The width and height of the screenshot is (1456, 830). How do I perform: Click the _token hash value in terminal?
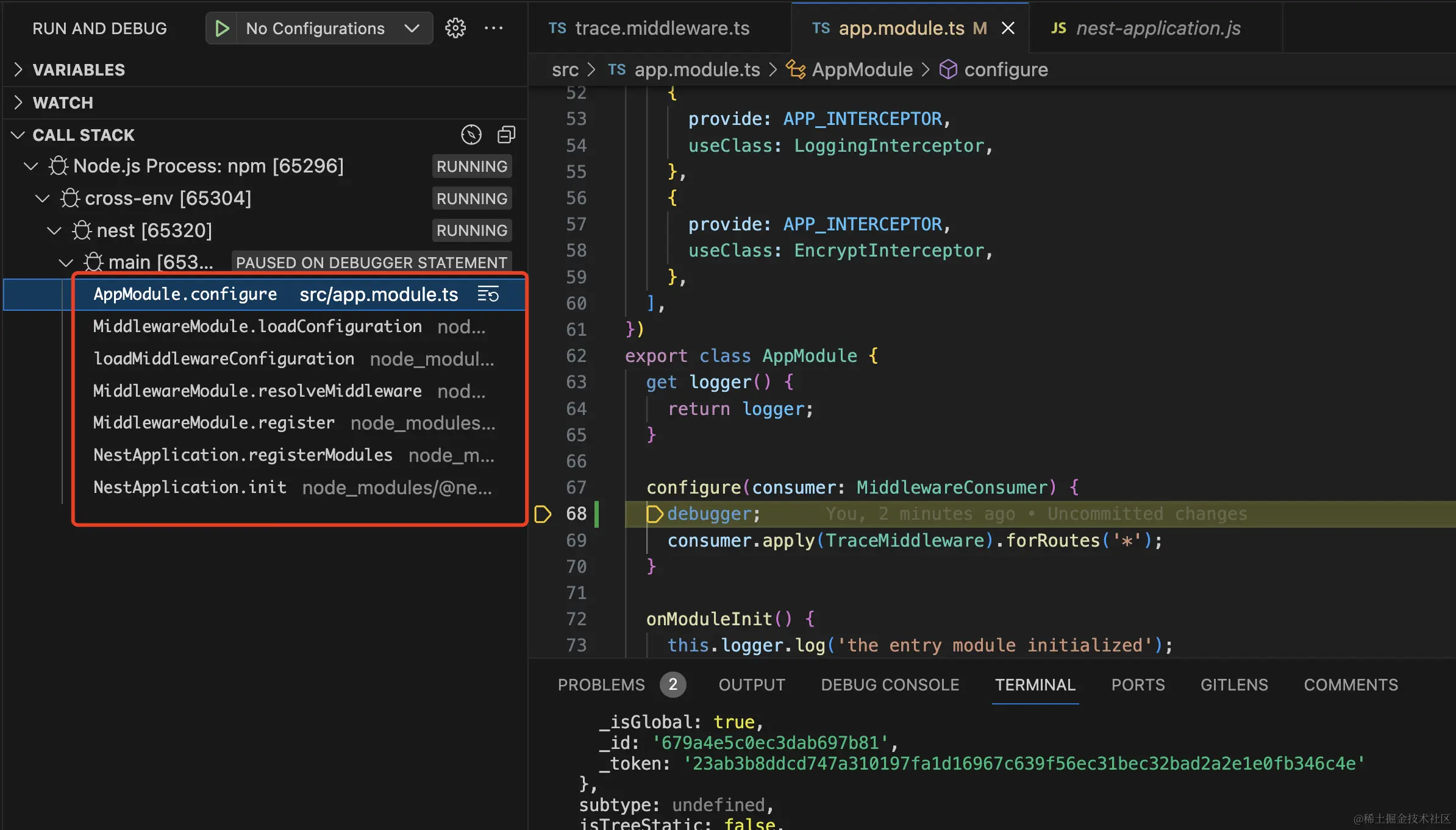click(x=1024, y=764)
